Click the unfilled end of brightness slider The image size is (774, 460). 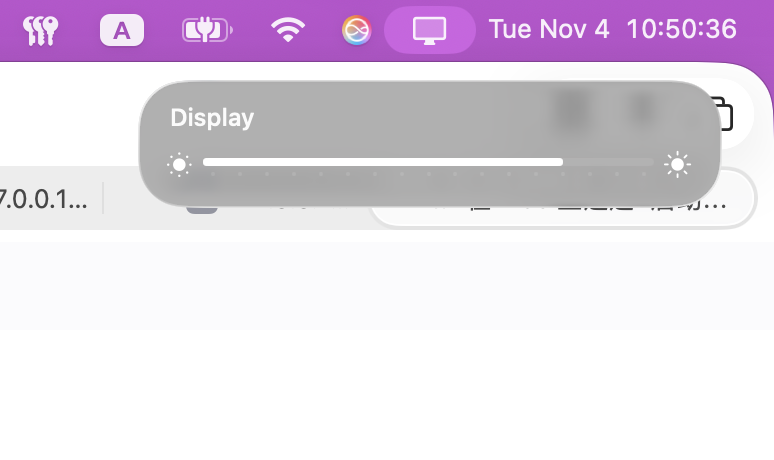click(x=608, y=162)
